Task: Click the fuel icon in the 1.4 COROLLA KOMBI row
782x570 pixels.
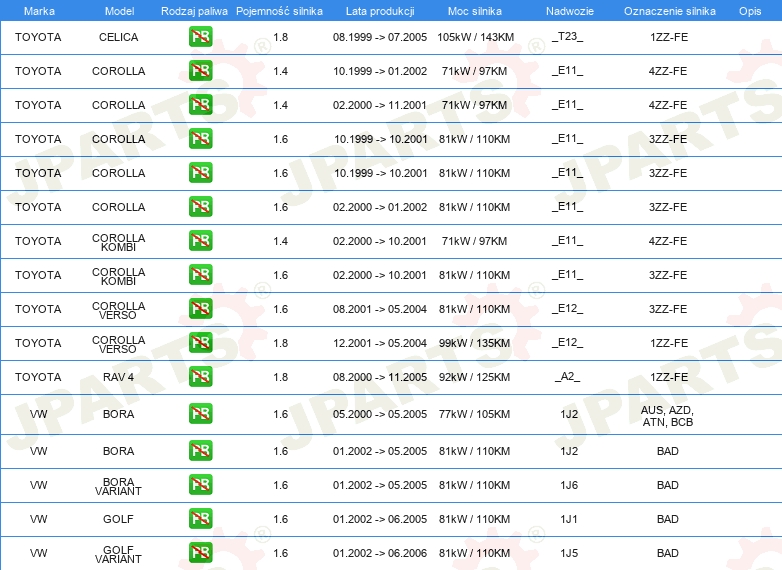Action: click(x=200, y=241)
